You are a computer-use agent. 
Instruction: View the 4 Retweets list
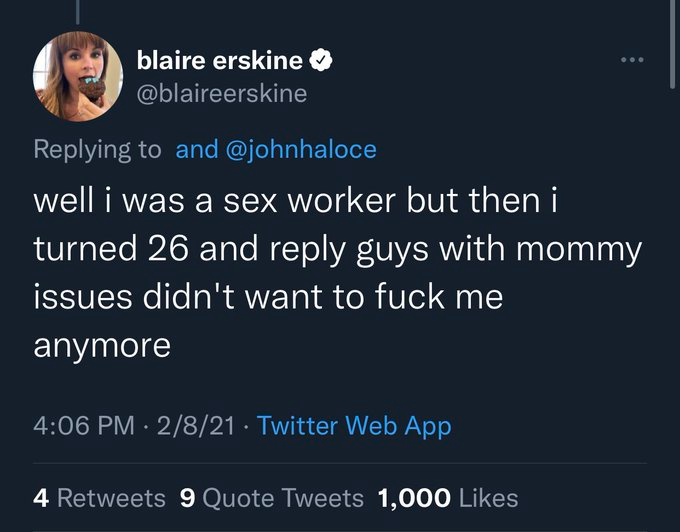tap(99, 497)
